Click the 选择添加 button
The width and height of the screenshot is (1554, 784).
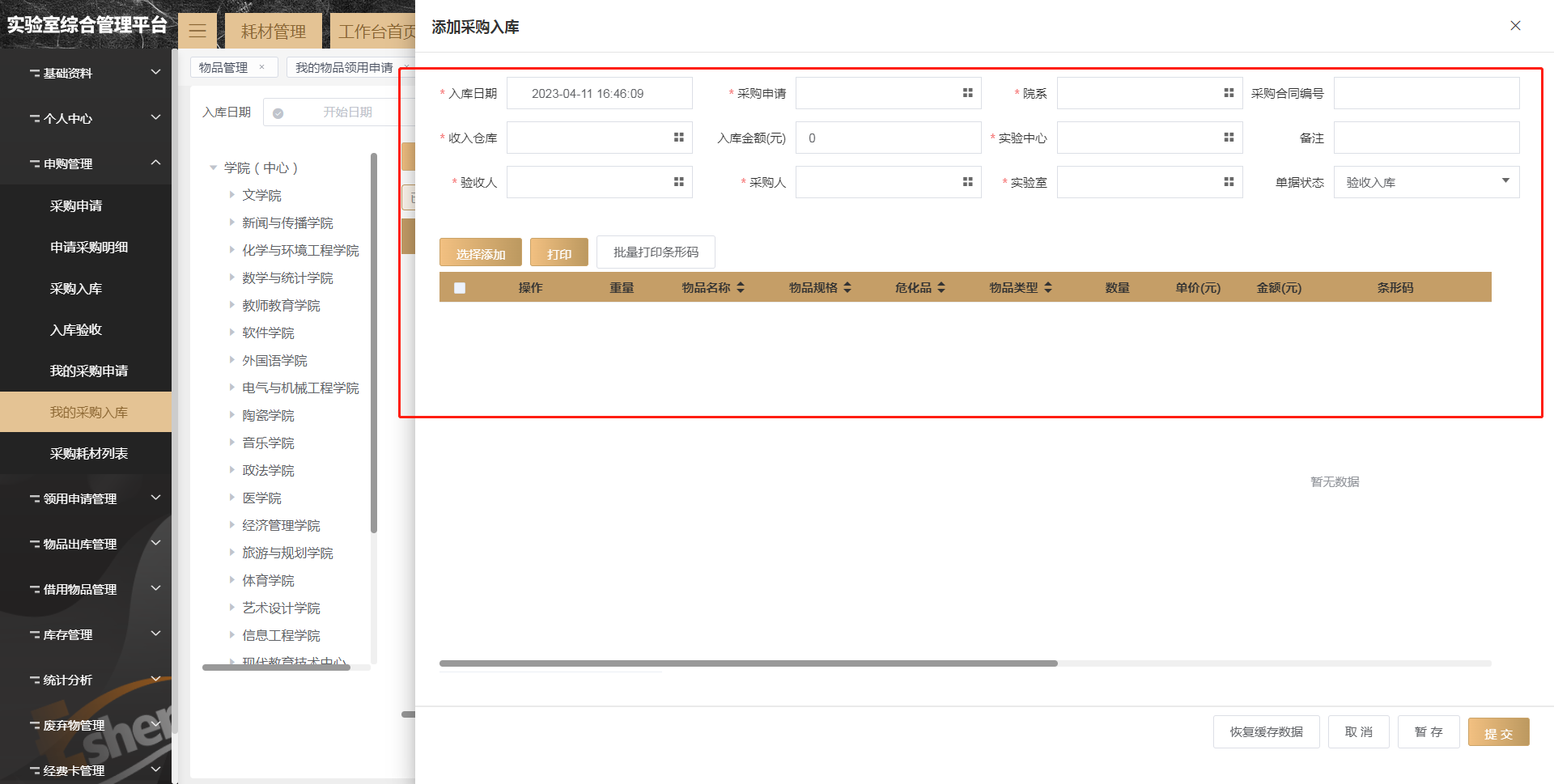[x=480, y=252]
